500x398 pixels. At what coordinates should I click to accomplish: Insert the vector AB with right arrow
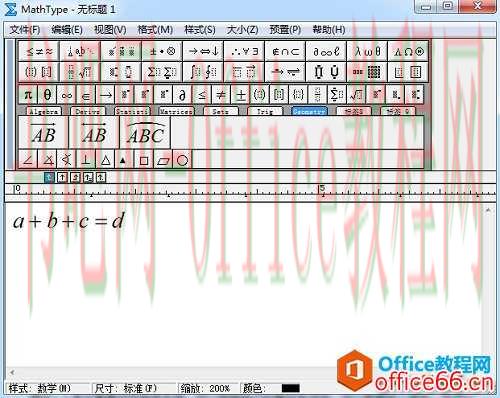43,133
